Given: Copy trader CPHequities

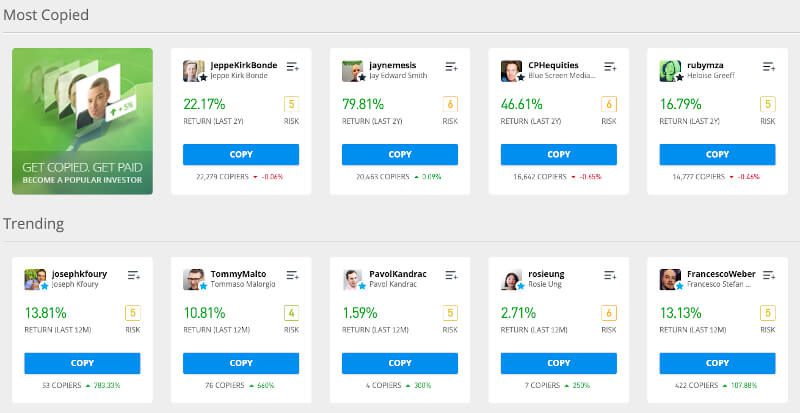Looking at the screenshot, I should (x=559, y=154).
